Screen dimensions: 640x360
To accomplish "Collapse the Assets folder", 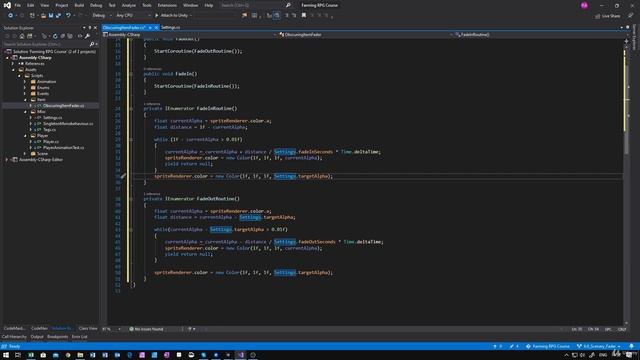I will click(x=13, y=70).
